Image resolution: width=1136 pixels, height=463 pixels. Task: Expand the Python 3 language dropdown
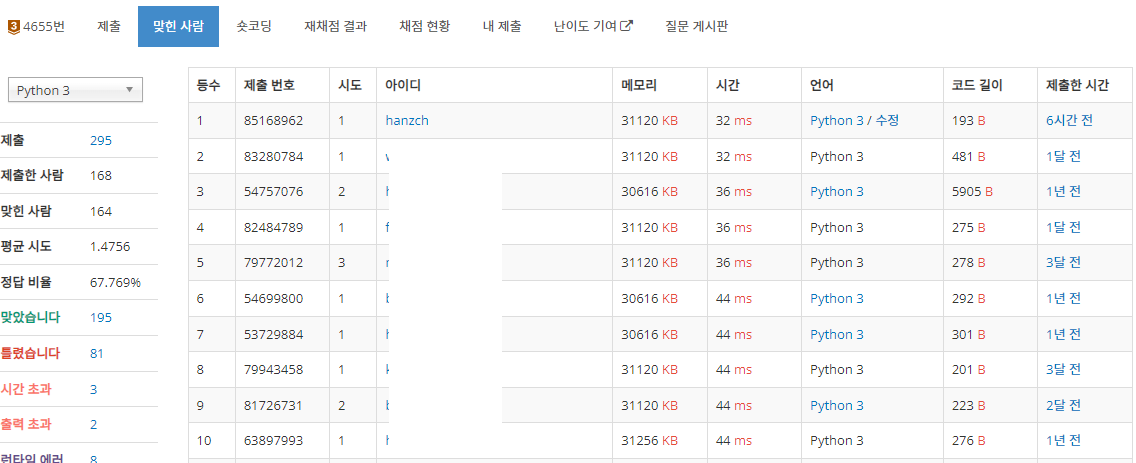pyautogui.click(x=75, y=90)
